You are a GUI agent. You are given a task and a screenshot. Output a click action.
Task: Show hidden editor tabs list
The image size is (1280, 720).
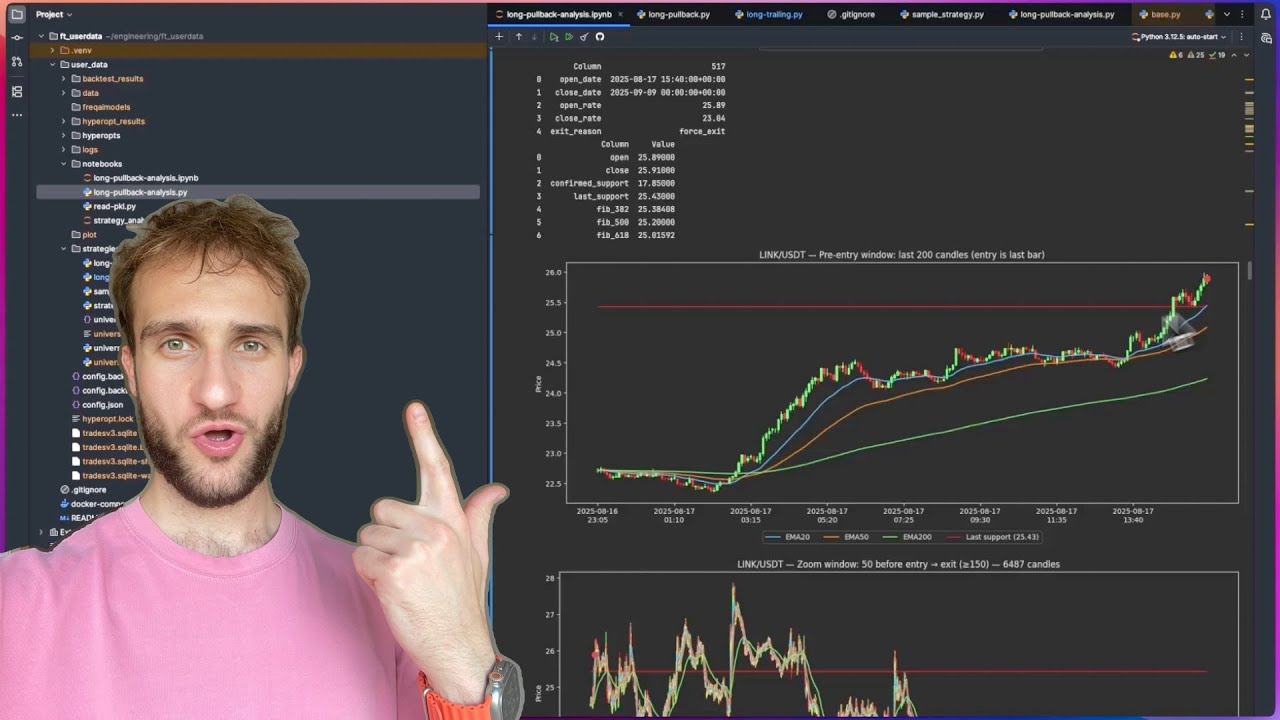coord(1227,15)
